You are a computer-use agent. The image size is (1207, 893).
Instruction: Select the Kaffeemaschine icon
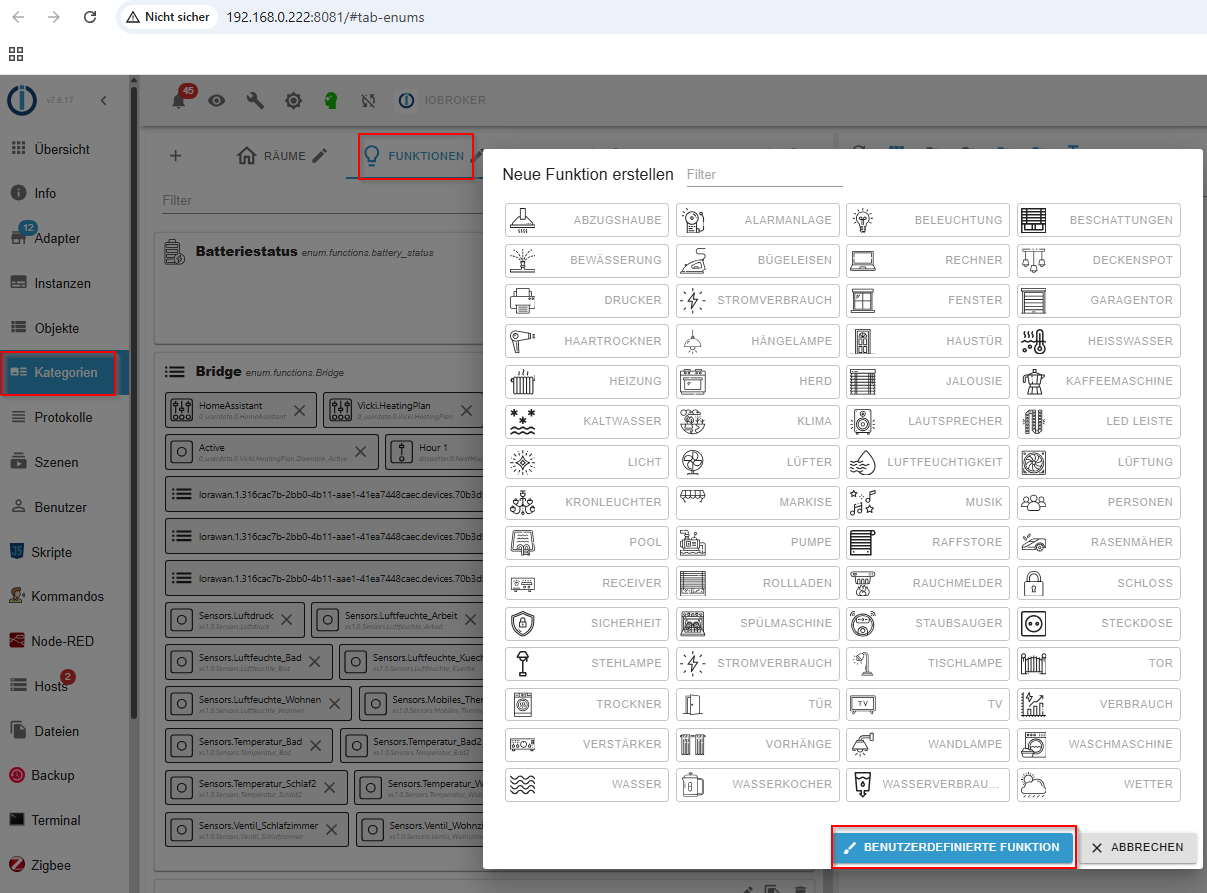(1033, 381)
